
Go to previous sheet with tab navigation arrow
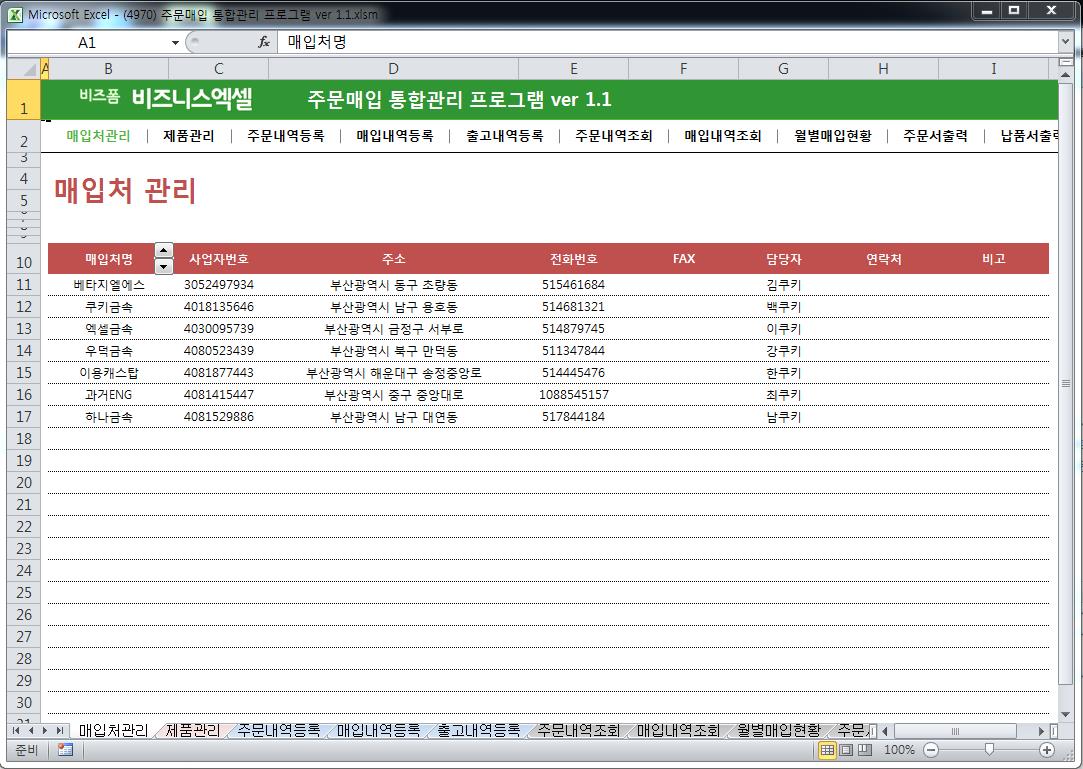30,730
